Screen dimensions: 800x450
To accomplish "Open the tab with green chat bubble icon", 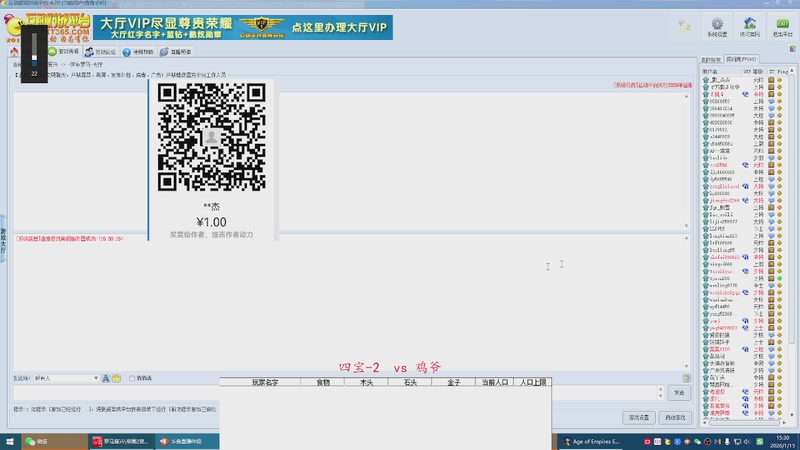I will (64, 52).
